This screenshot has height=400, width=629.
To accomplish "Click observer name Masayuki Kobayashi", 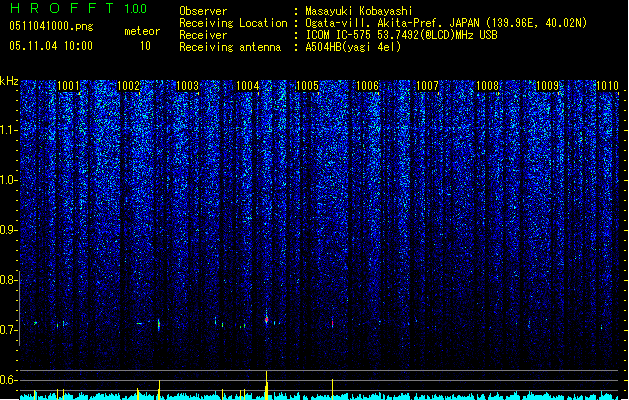I will (x=359, y=11).
